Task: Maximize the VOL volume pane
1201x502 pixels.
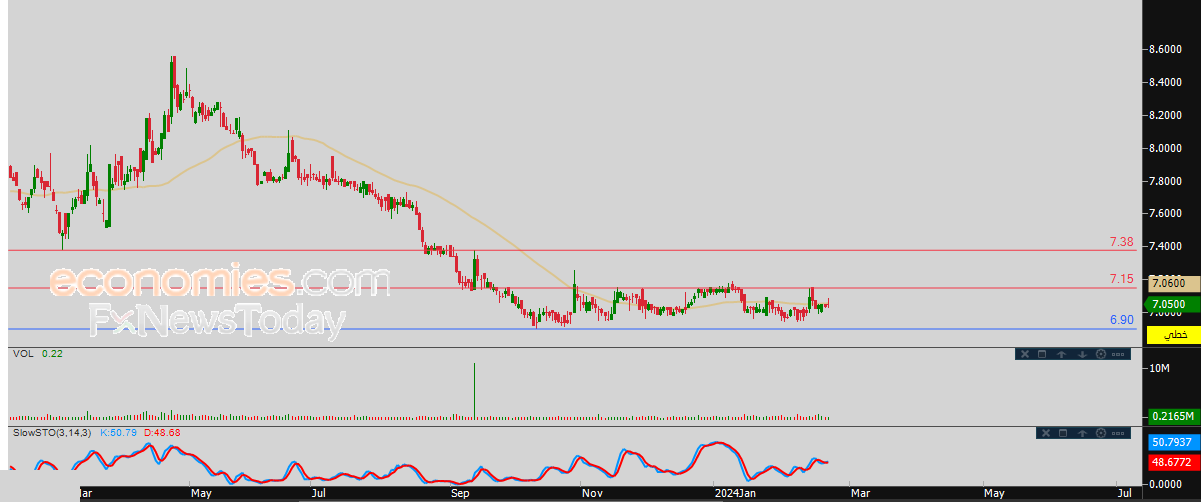Action: [1042, 354]
